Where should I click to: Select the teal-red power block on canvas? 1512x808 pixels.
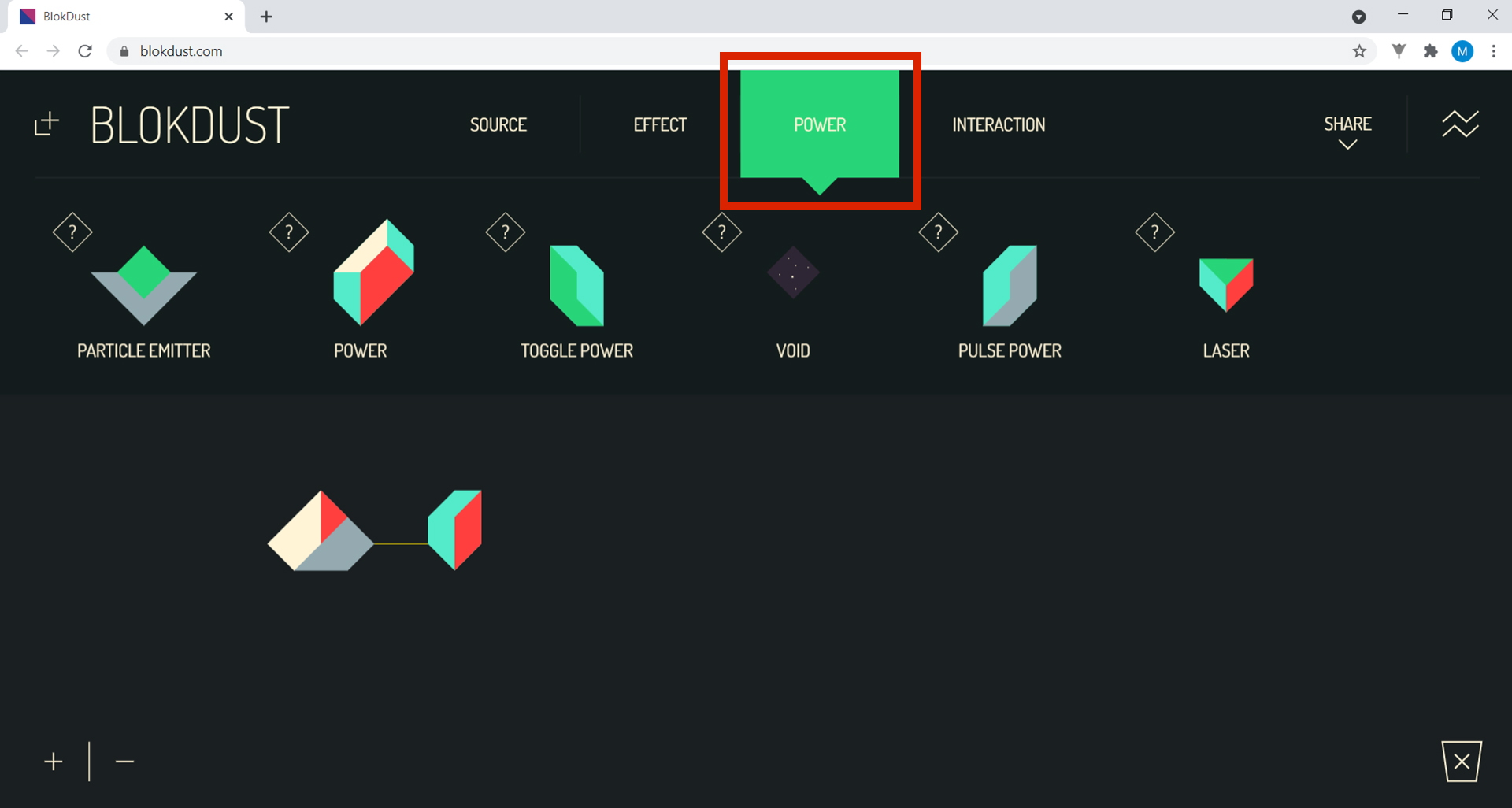[454, 530]
